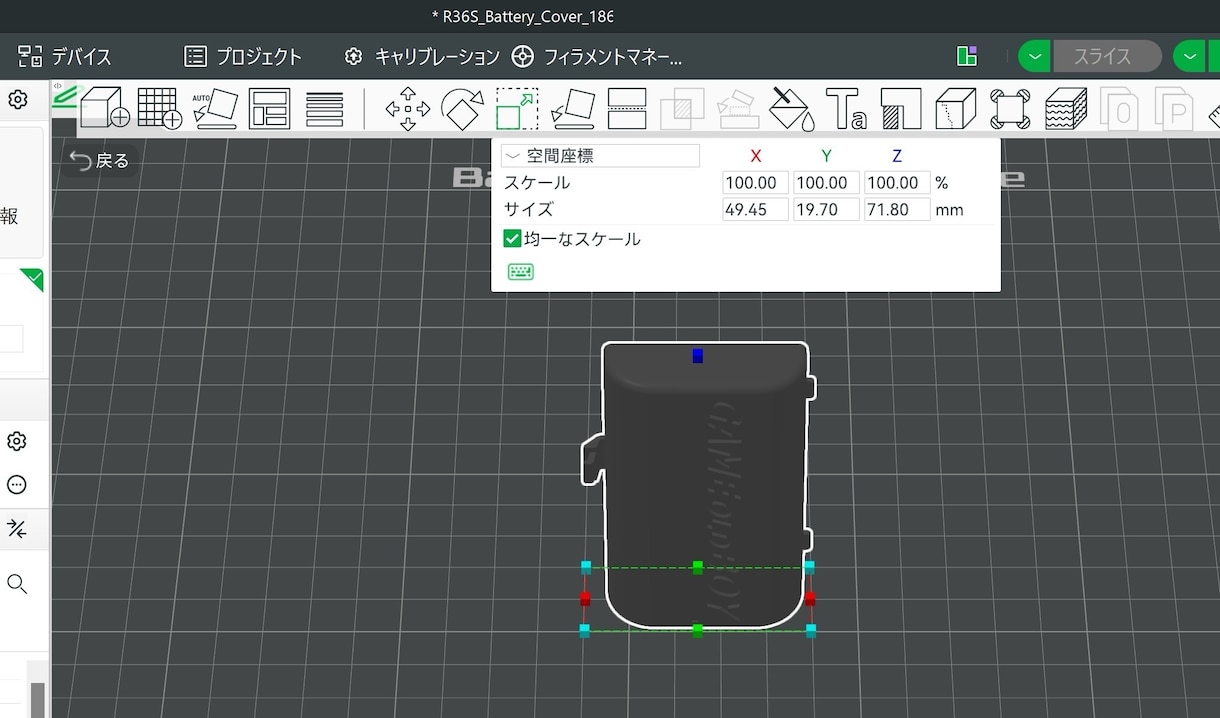Click the 戻る back button

point(99,160)
